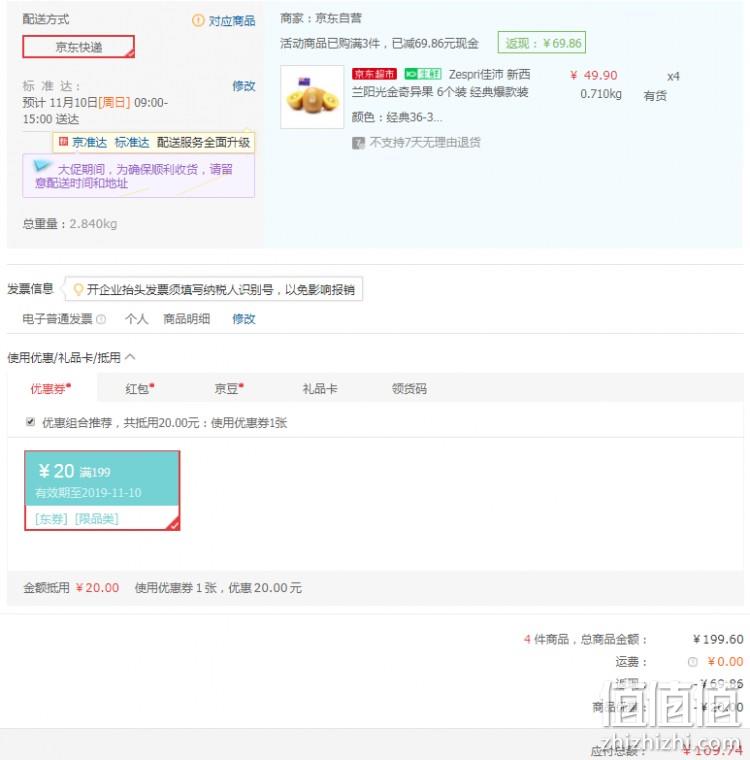Switch to the 京豆 tab

coord(229,388)
